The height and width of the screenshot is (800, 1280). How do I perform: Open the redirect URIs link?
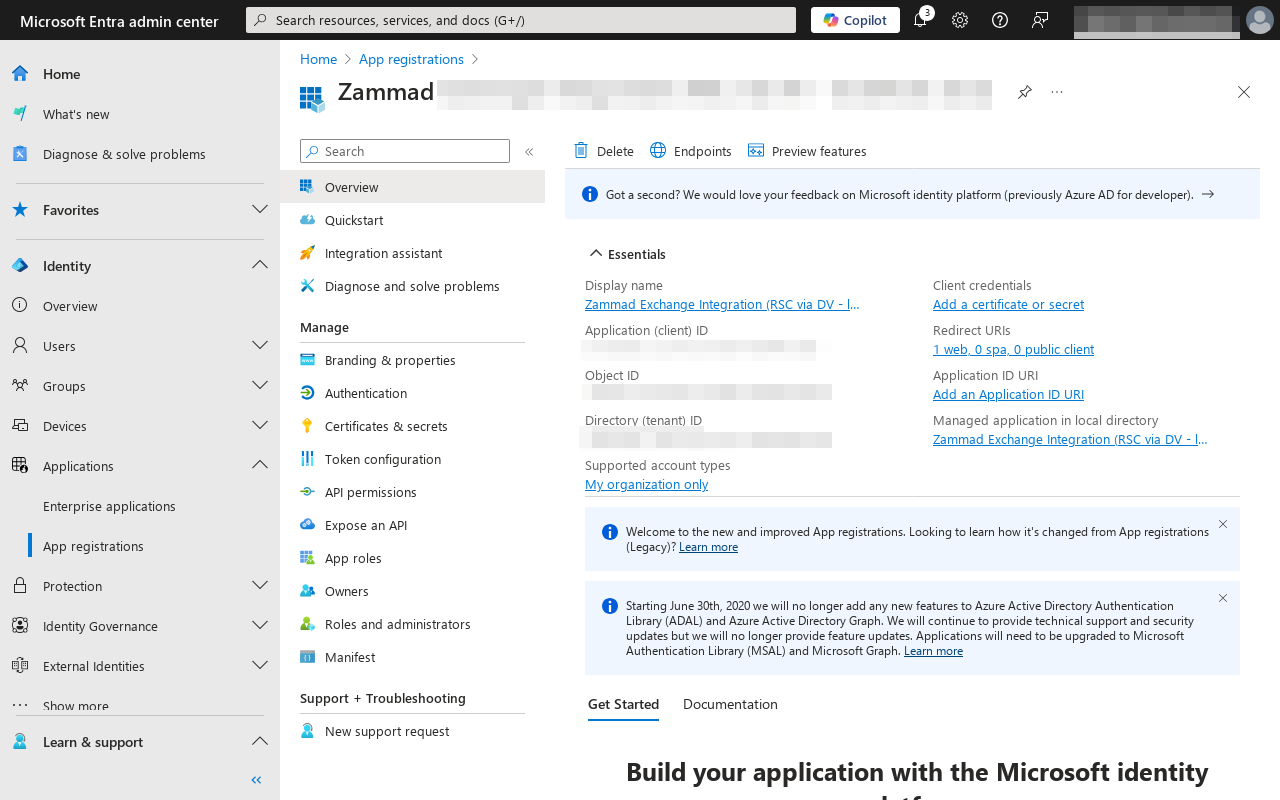1013,349
